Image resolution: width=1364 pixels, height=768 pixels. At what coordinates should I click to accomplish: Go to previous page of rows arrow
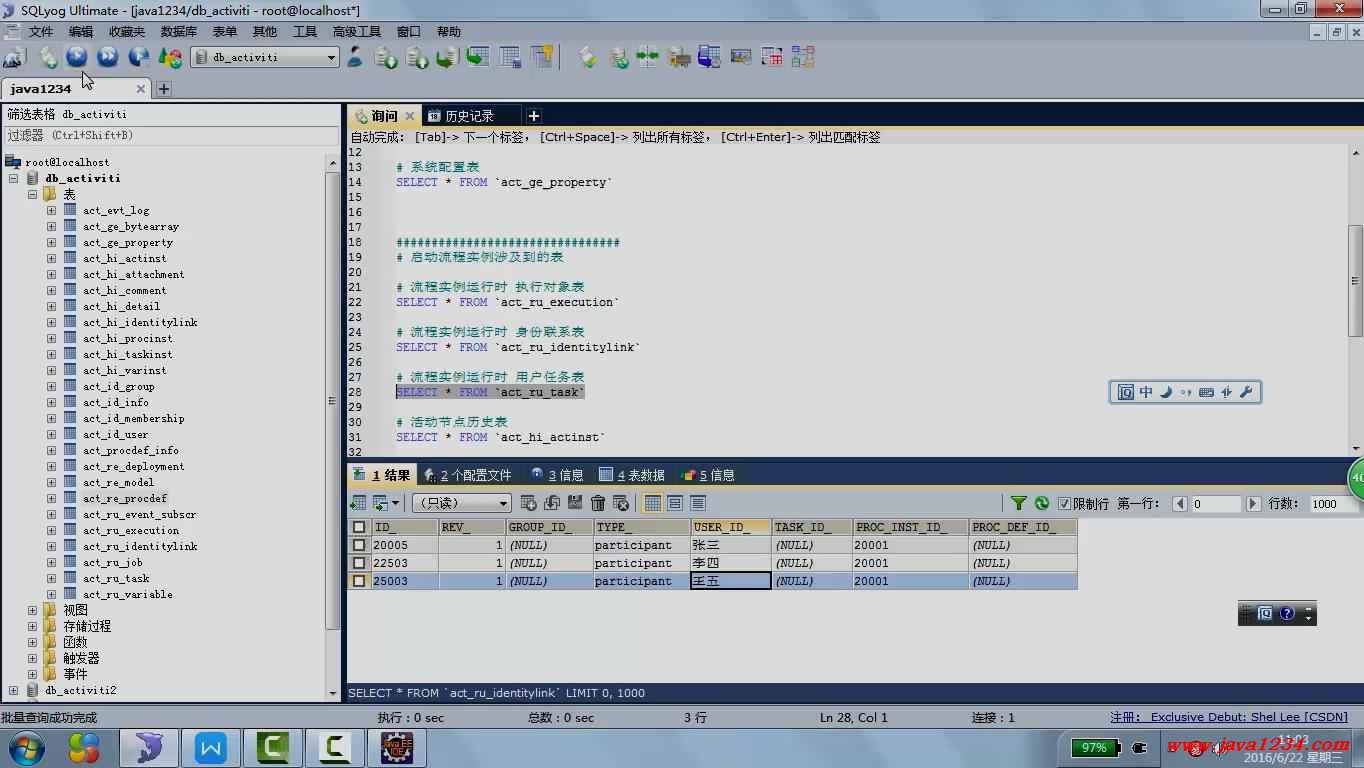pyautogui.click(x=1180, y=504)
